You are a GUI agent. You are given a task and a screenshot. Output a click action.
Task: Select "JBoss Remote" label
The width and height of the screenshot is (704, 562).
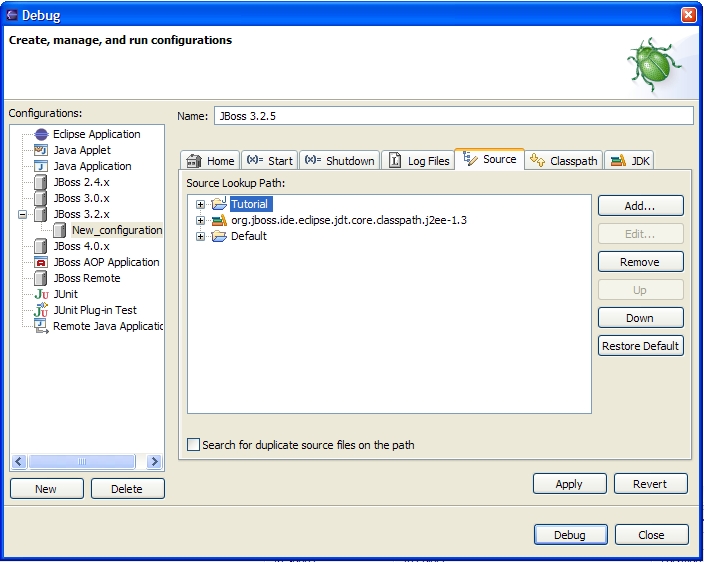pyautogui.click(x=87, y=278)
